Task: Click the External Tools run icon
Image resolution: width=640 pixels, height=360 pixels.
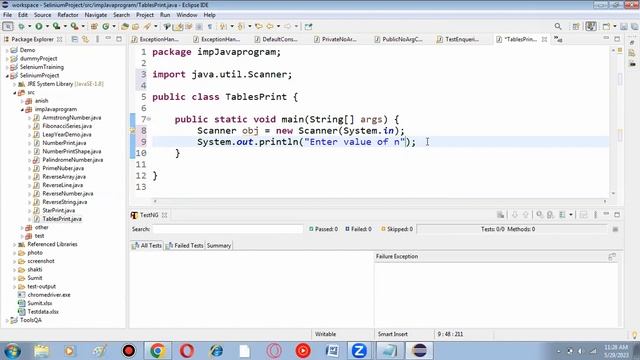Action: click(x=74, y=27)
